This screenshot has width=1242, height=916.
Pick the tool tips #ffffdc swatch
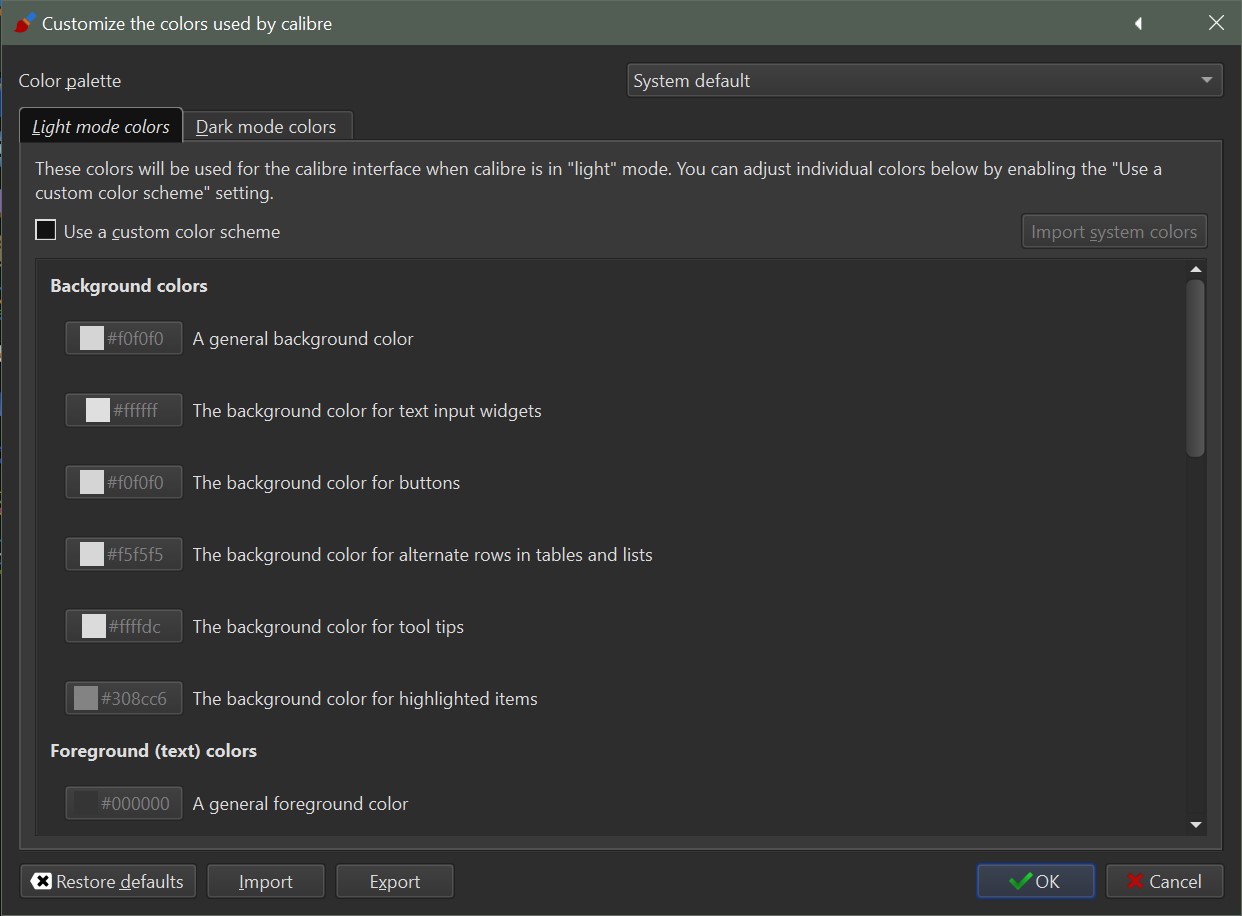pyautogui.click(x=124, y=626)
